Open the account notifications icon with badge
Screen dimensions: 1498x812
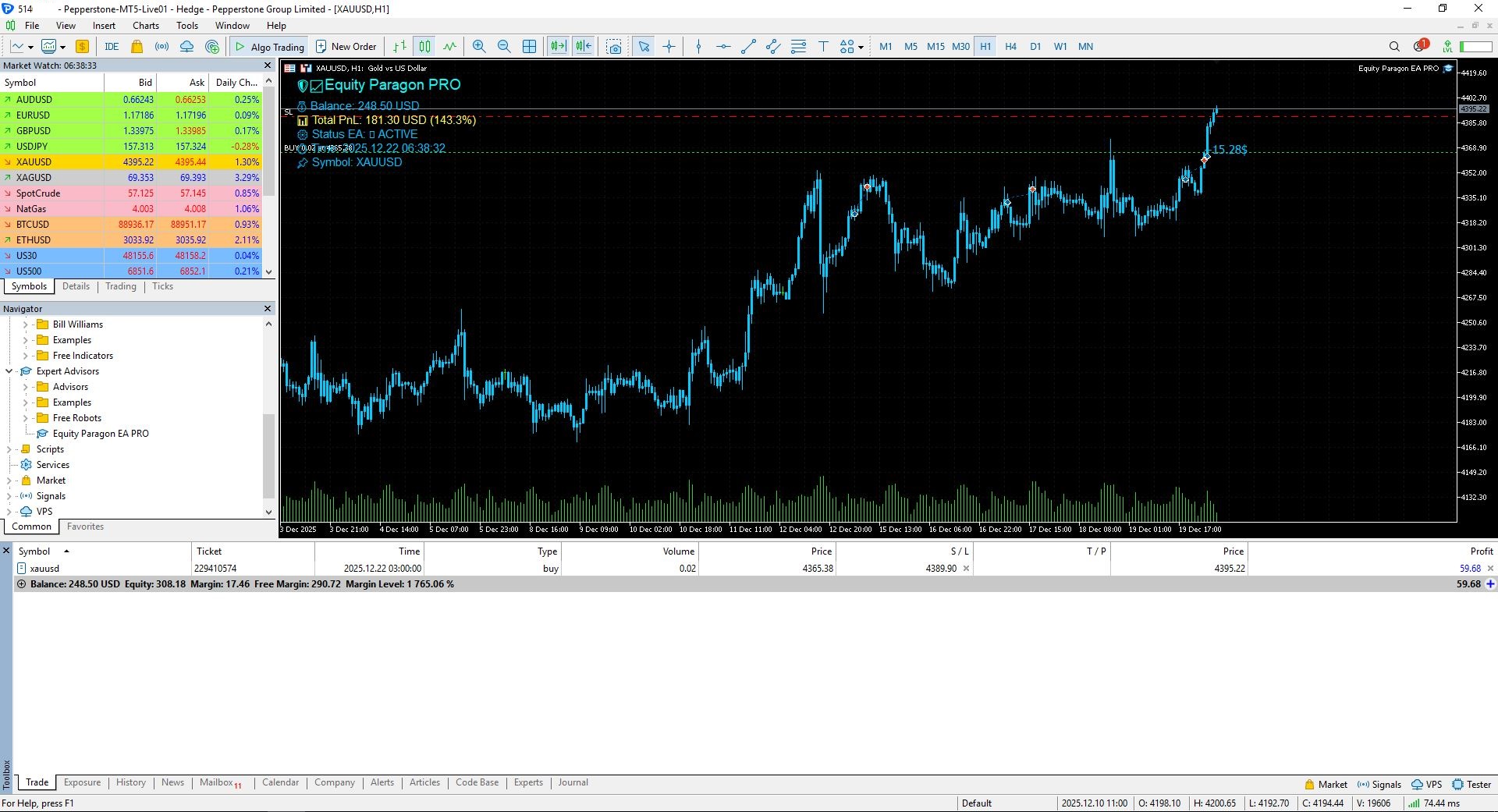[x=1420, y=46]
